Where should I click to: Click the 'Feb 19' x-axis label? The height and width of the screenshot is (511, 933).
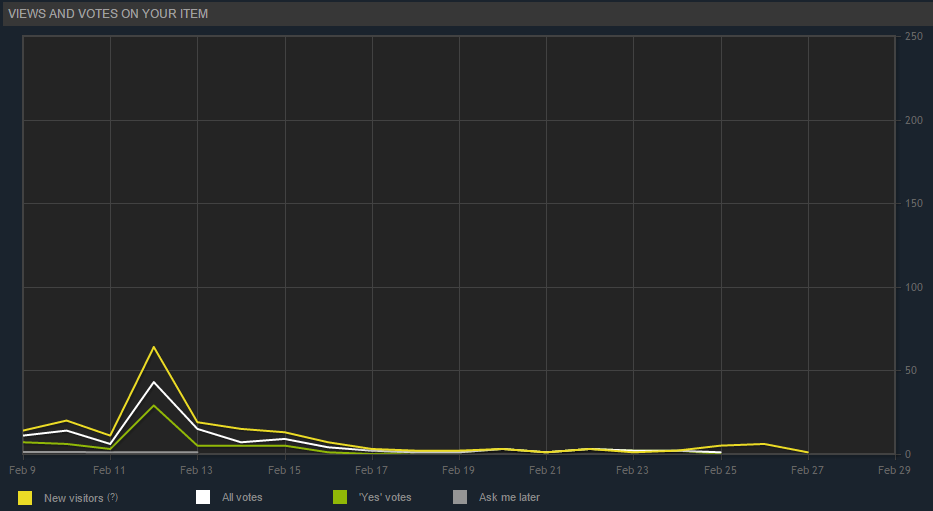[x=458, y=470]
